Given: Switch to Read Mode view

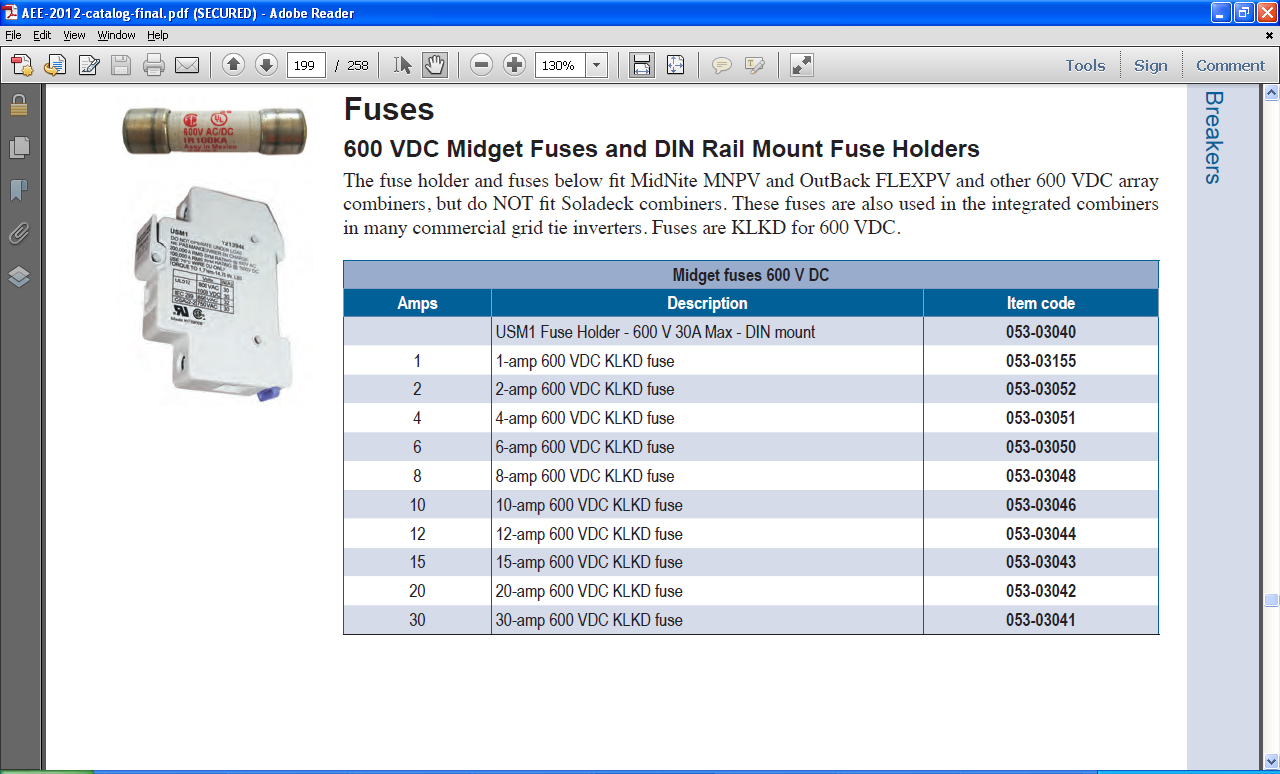Looking at the screenshot, I should (x=801, y=65).
